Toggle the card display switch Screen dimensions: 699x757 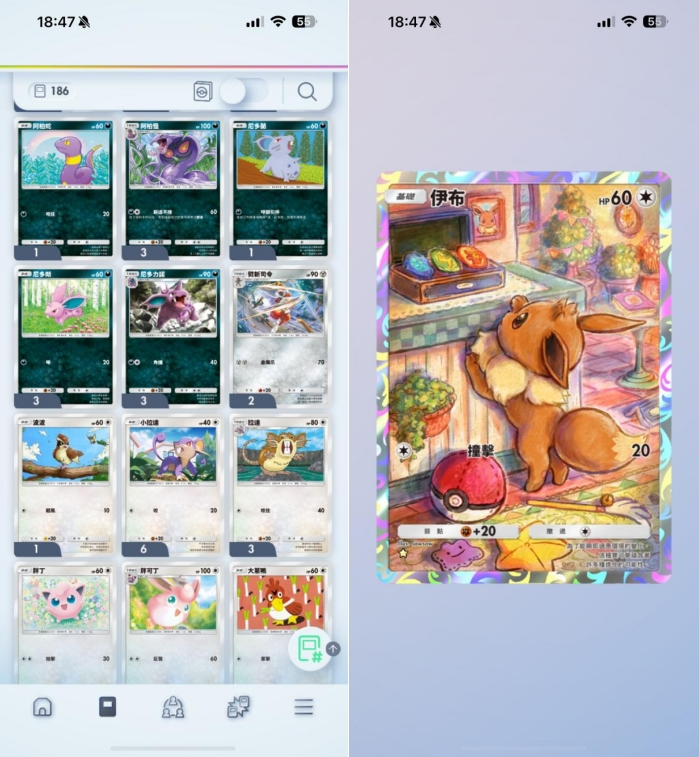244,91
